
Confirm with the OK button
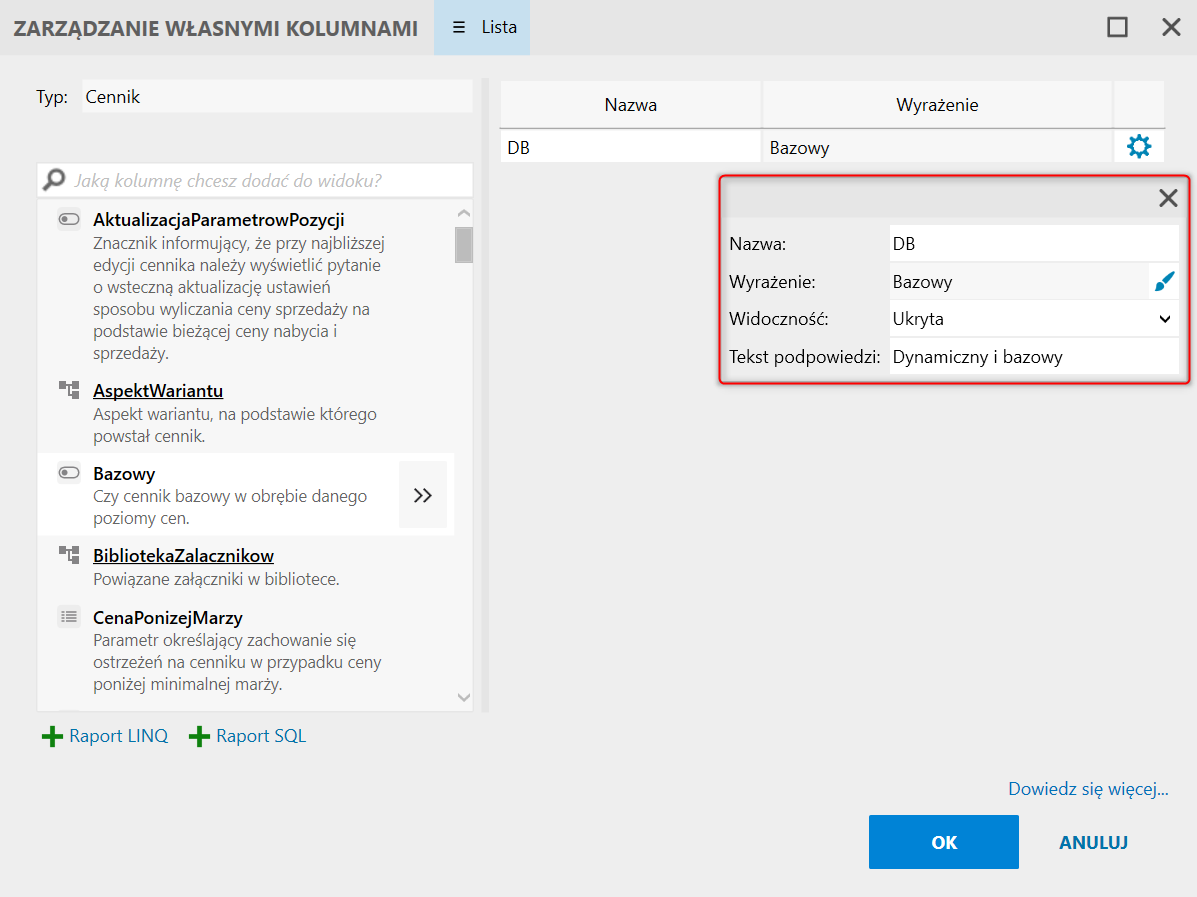pyautogui.click(x=944, y=842)
